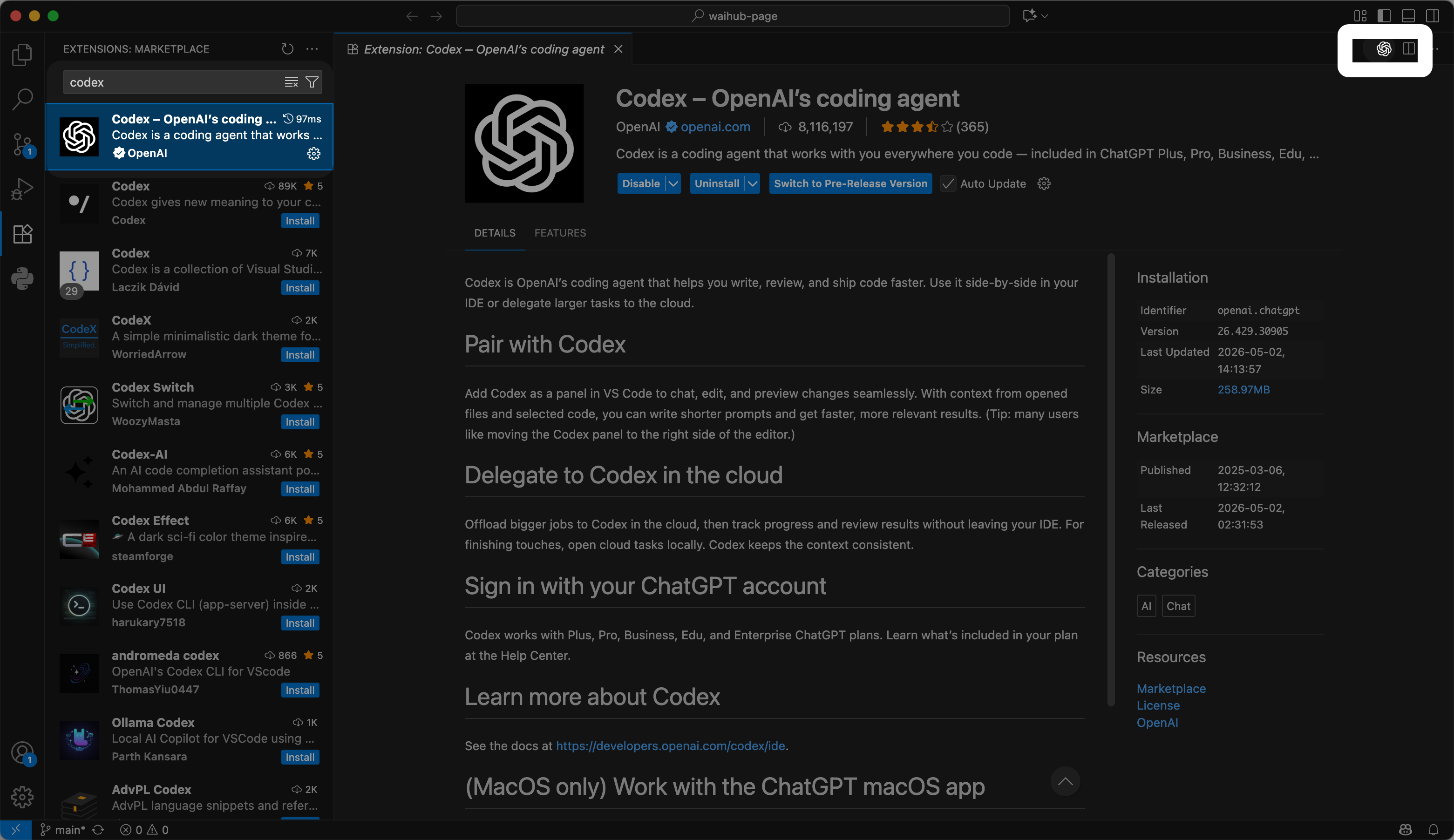Install the Codex Switch extension

tap(300, 422)
